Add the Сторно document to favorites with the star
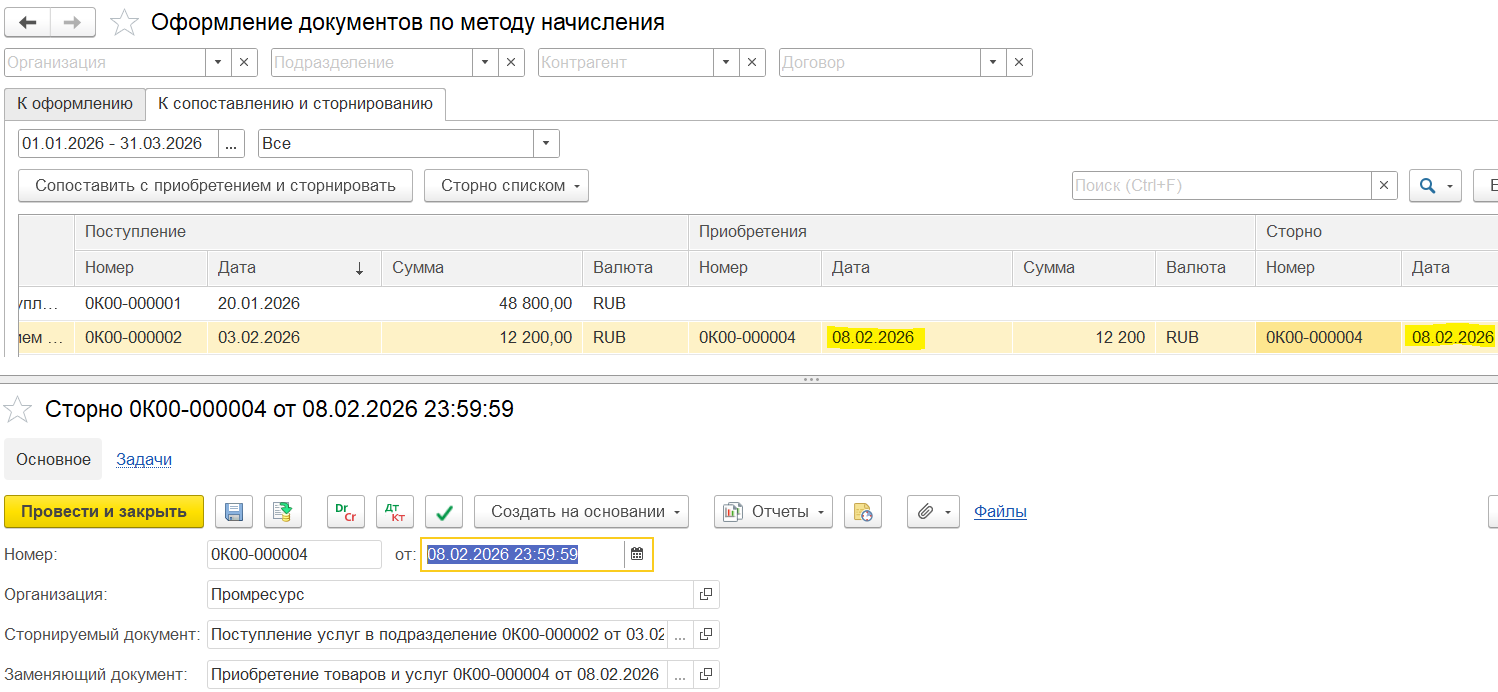The width and height of the screenshot is (1498, 692). point(19,409)
